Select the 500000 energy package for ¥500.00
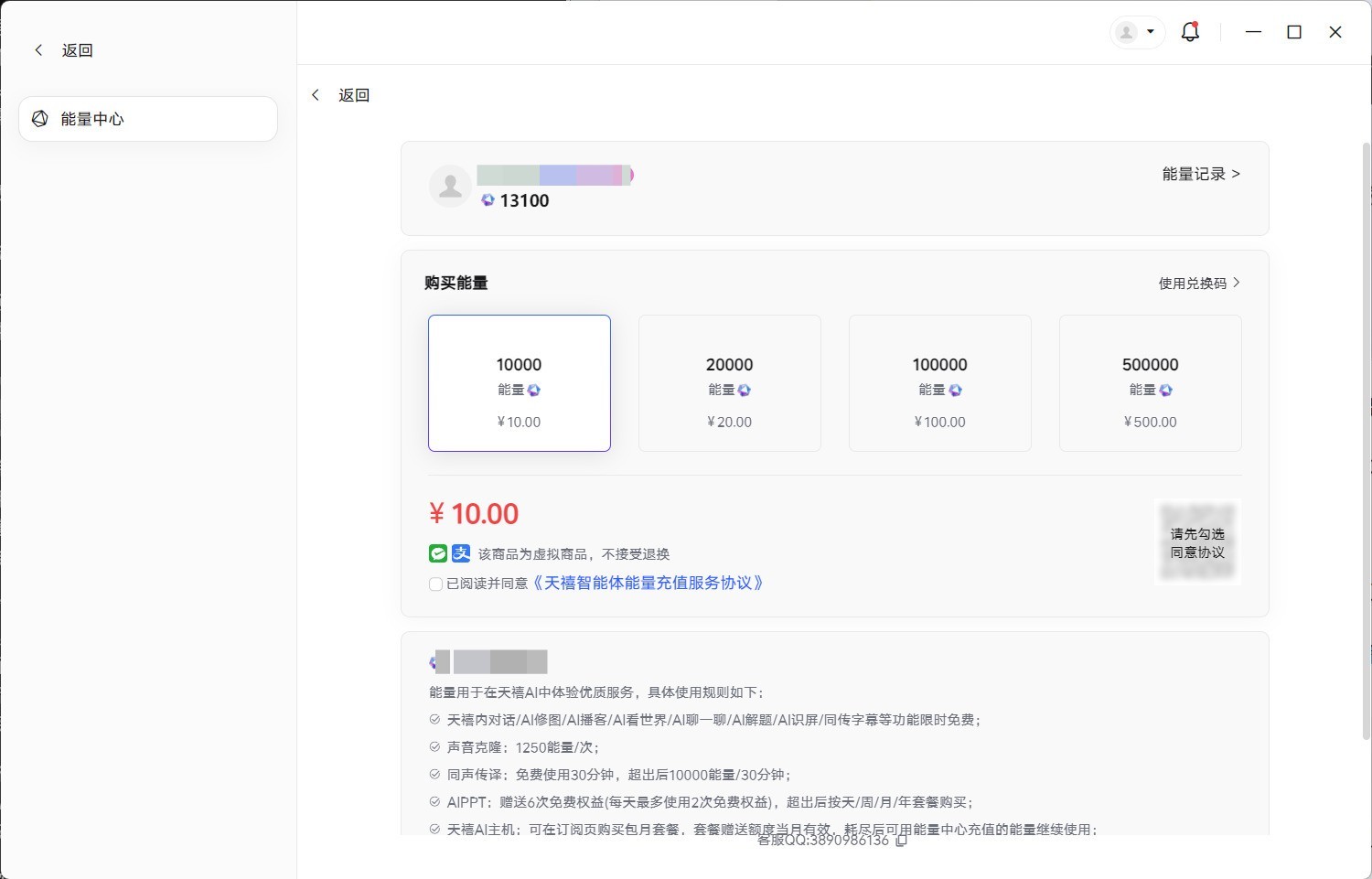Screen dimensions: 1372x879 [1151, 383]
